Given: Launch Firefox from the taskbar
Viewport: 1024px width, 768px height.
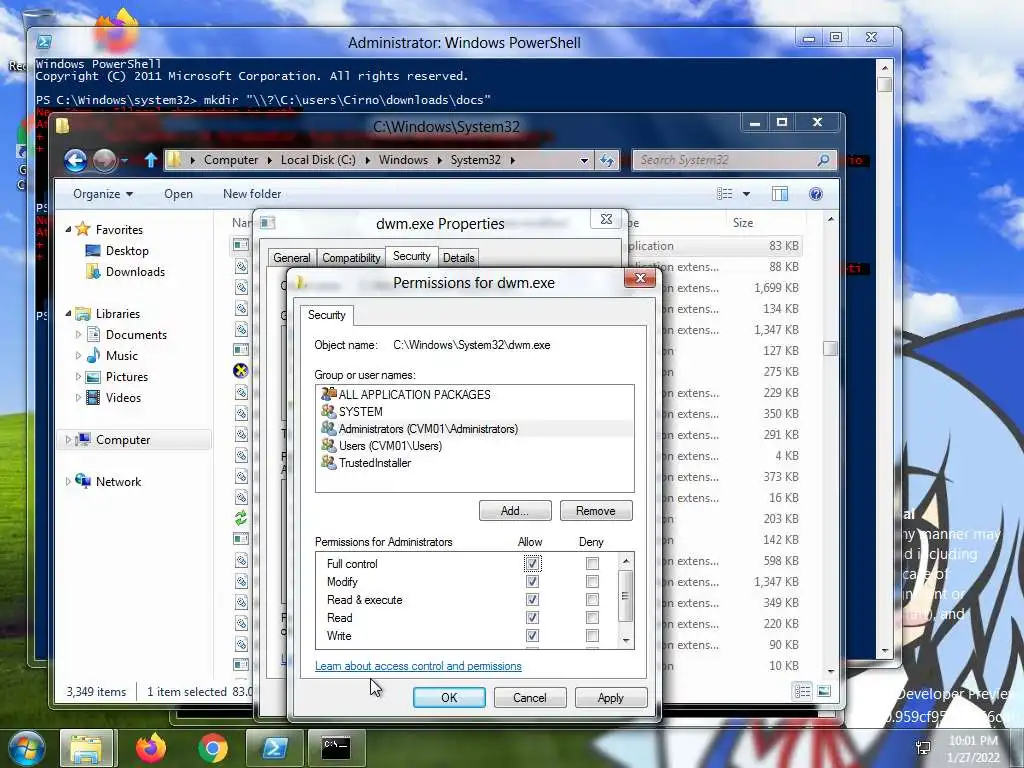Looking at the screenshot, I should click(151, 748).
